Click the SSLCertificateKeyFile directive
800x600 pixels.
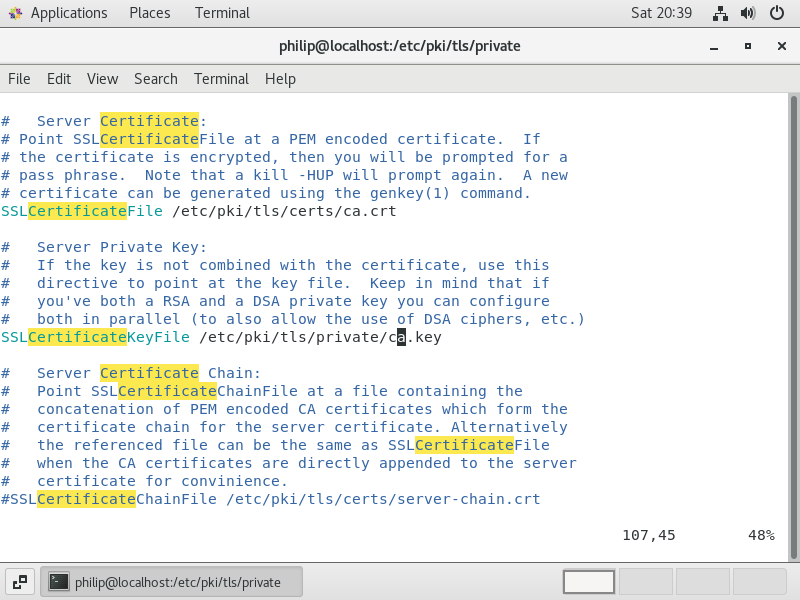tap(95, 337)
